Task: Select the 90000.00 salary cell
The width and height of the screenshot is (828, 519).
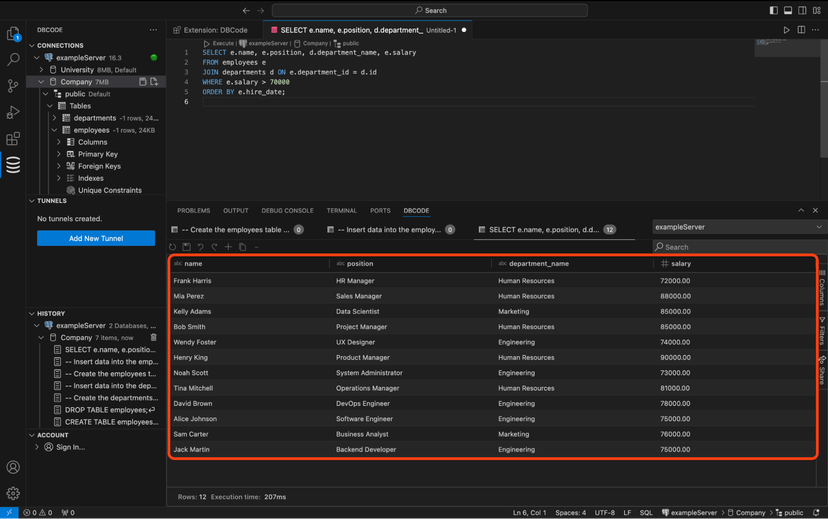Action: [x=675, y=357]
